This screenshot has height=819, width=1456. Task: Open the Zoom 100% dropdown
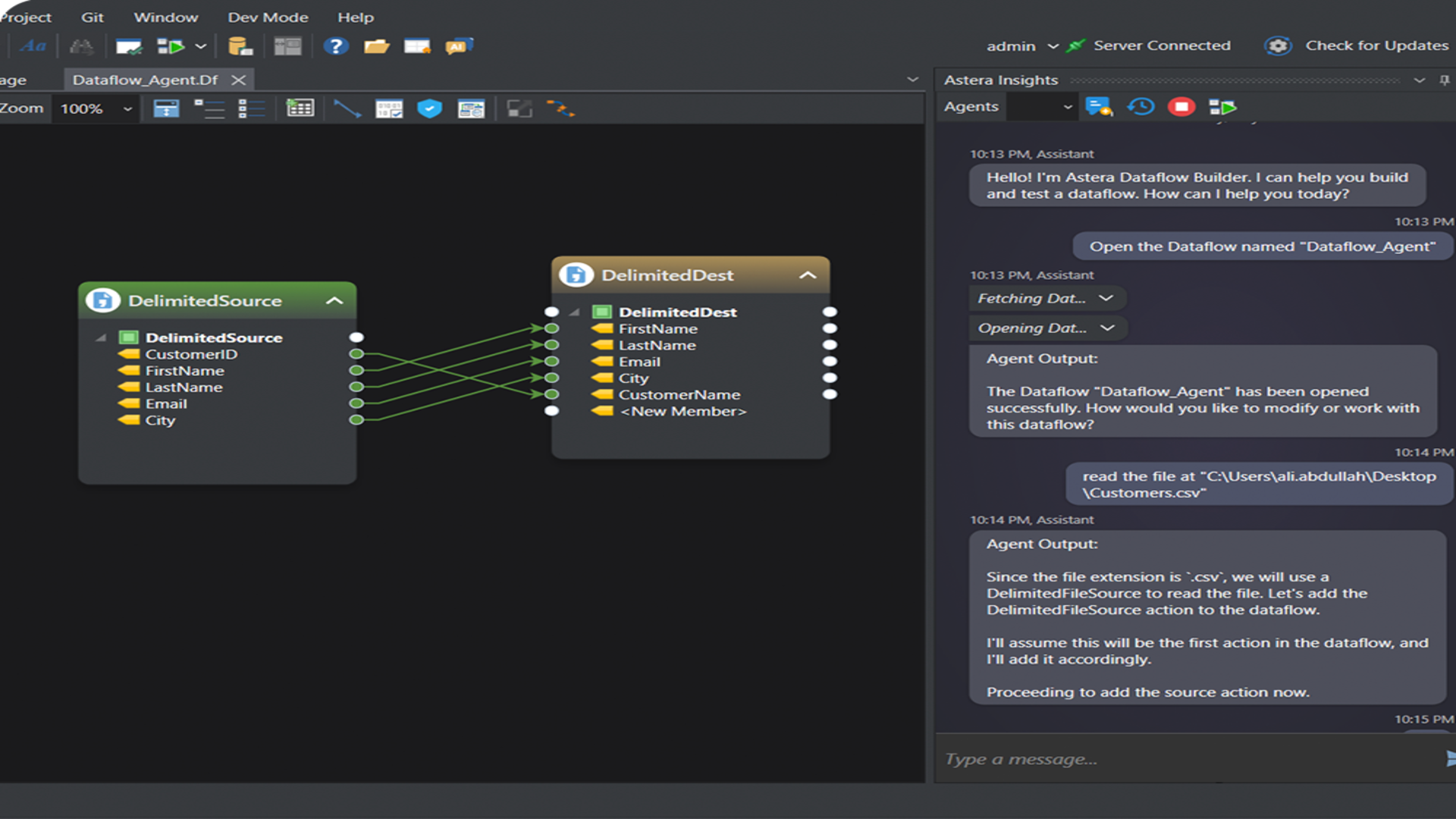coord(127,109)
